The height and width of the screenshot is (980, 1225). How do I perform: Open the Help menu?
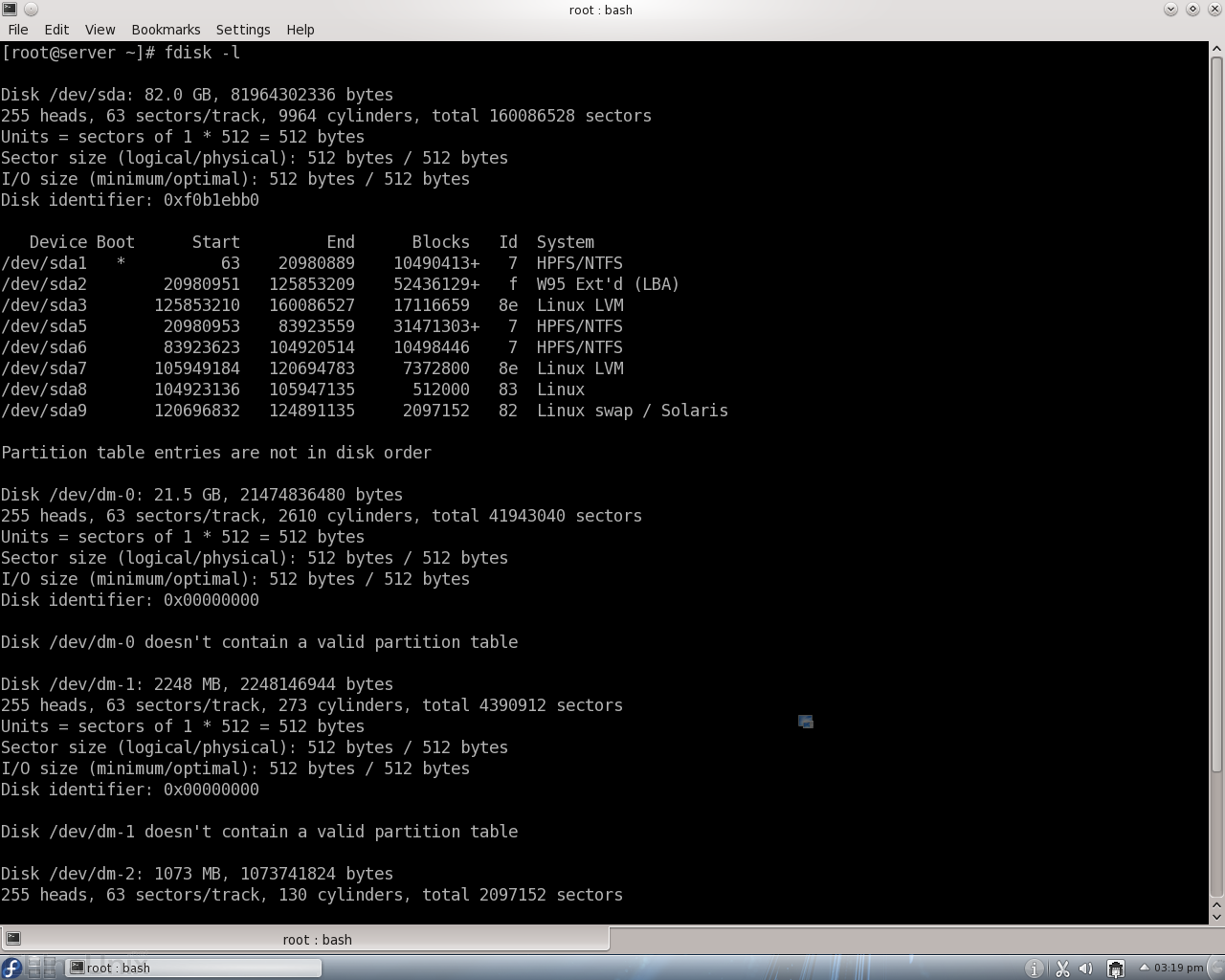301,30
